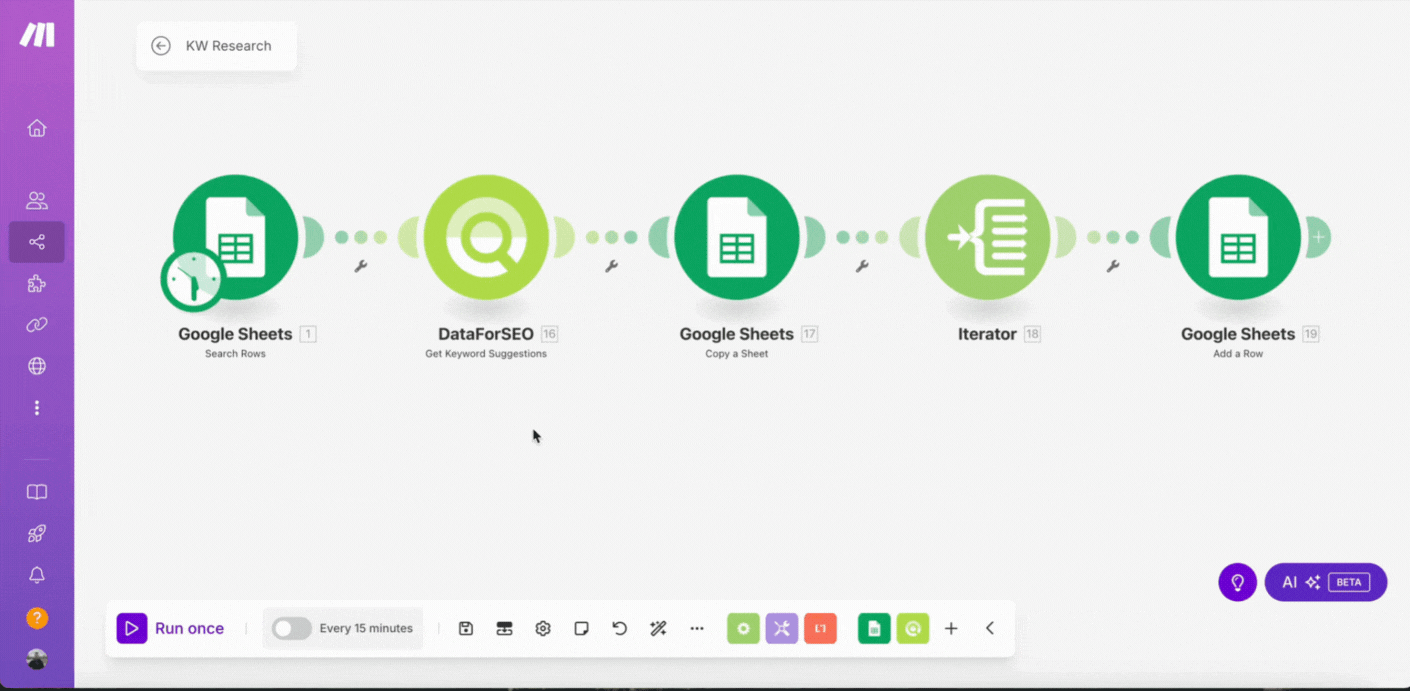This screenshot has width=1410, height=691.
Task: Select the Google Sheets Copy a Sheet module
Action: pos(737,237)
